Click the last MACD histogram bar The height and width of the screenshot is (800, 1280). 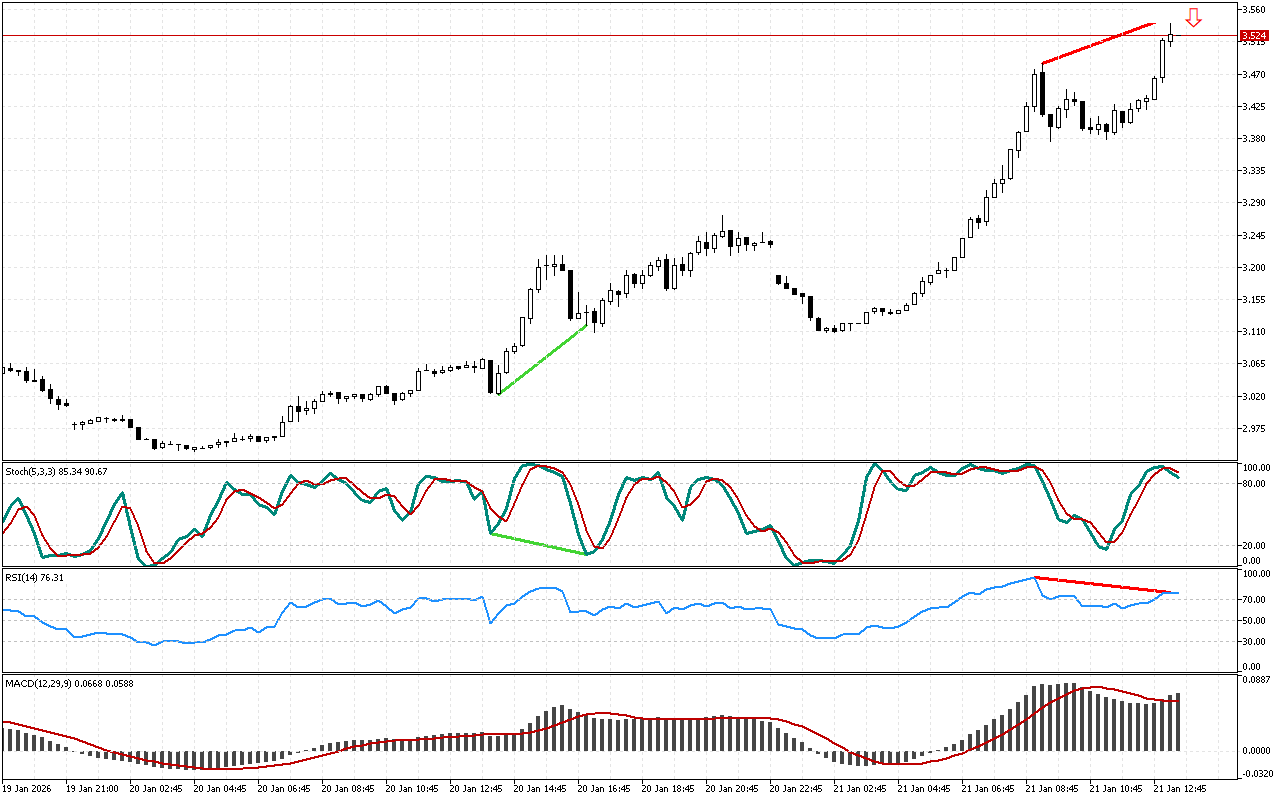point(1178,722)
